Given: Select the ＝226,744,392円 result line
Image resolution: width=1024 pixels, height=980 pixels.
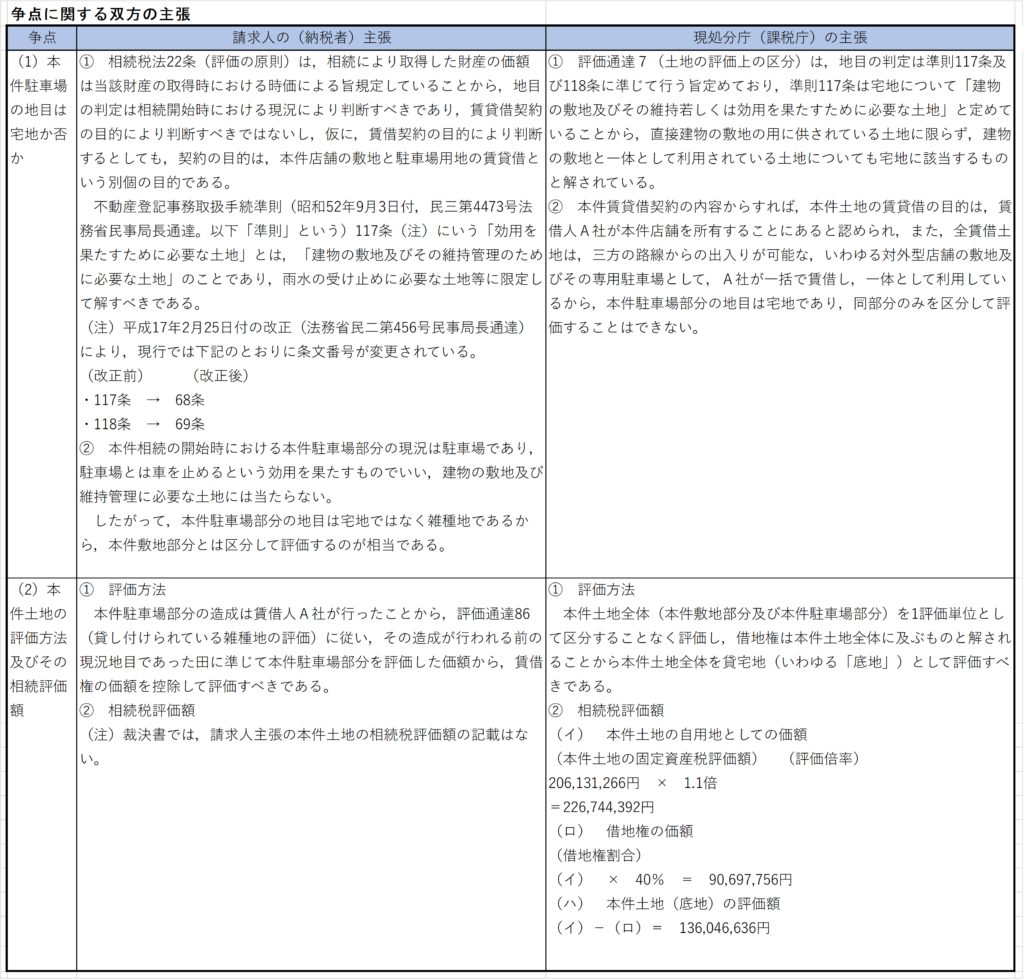Looking at the screenshot, I should pyautogui.click(x=602, y=806).
